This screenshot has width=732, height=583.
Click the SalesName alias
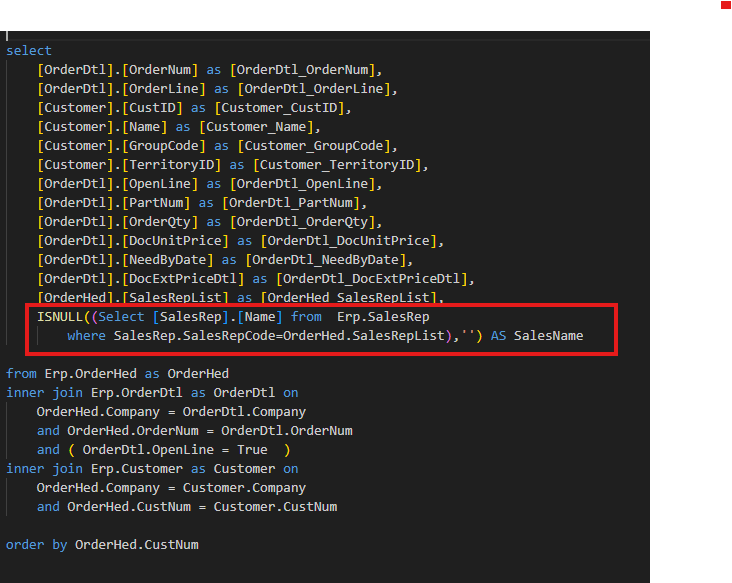[x=549, y=336]
